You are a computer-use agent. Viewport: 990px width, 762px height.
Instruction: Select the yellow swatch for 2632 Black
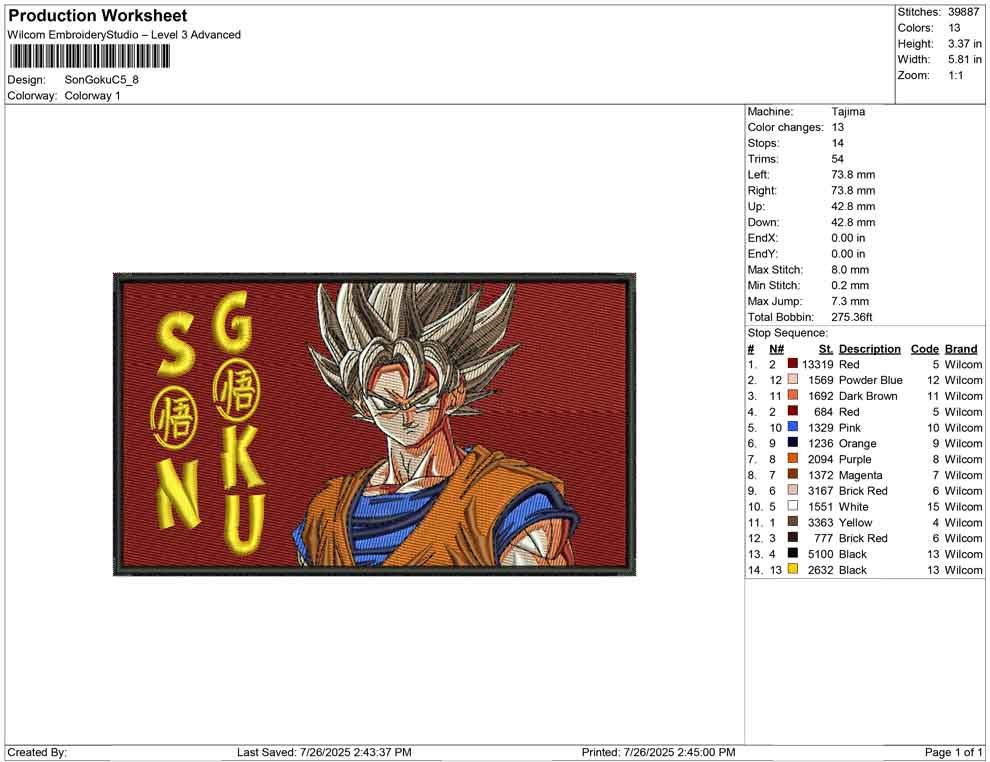click(x=792, y=569)
